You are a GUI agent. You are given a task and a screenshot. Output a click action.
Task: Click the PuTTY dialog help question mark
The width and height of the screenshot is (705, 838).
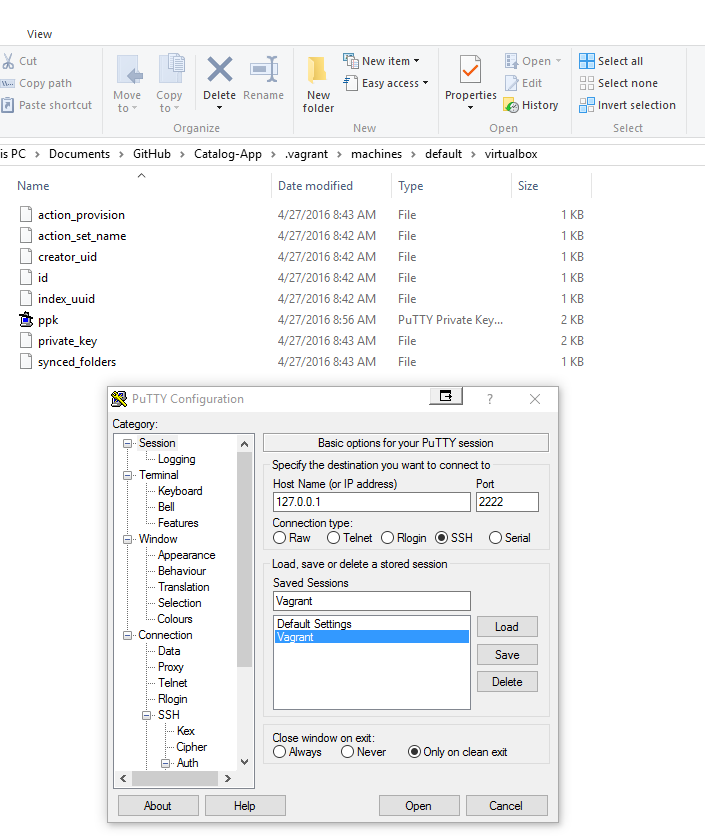490,399
